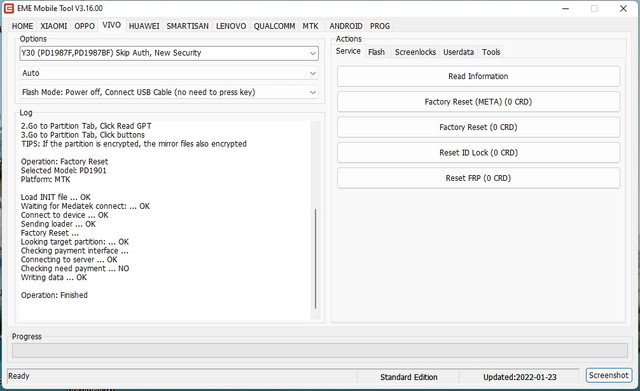Click the 'Standard Edition' status text
Viewport: 640px width, 391px height.
point(409,377)
